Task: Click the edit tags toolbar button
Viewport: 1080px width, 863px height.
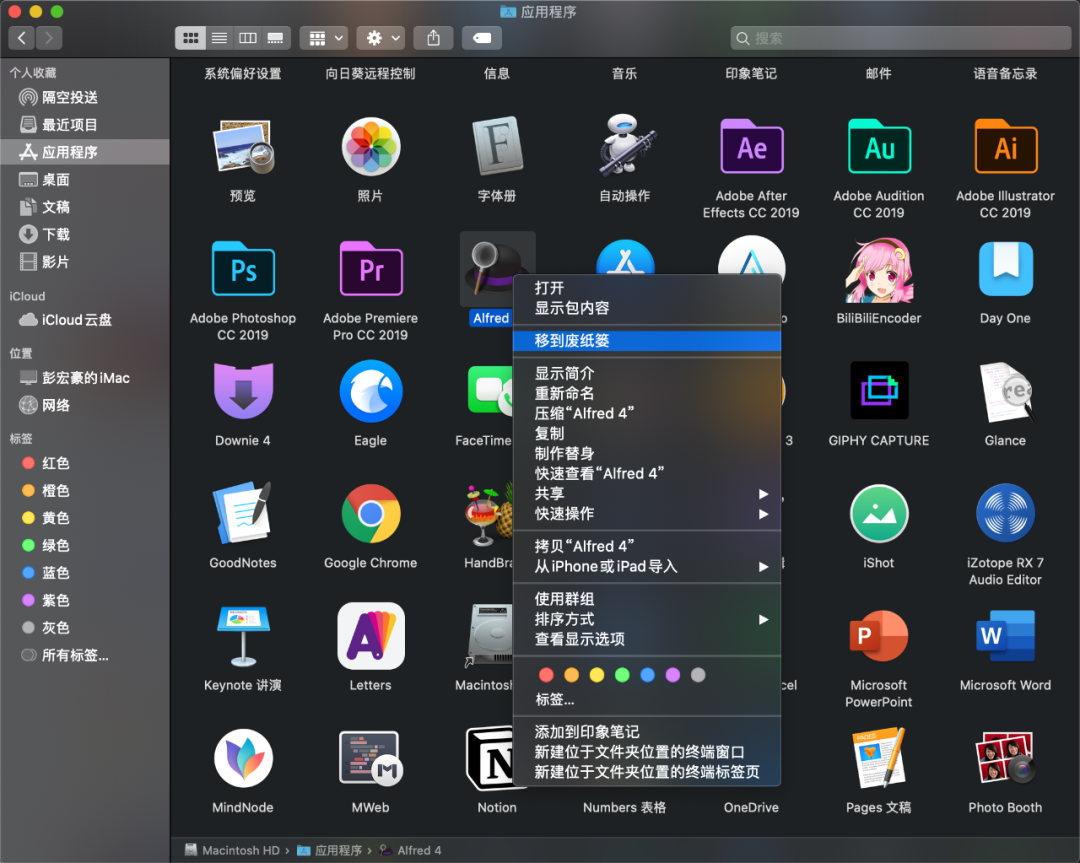Action: [x=481, y=38]
